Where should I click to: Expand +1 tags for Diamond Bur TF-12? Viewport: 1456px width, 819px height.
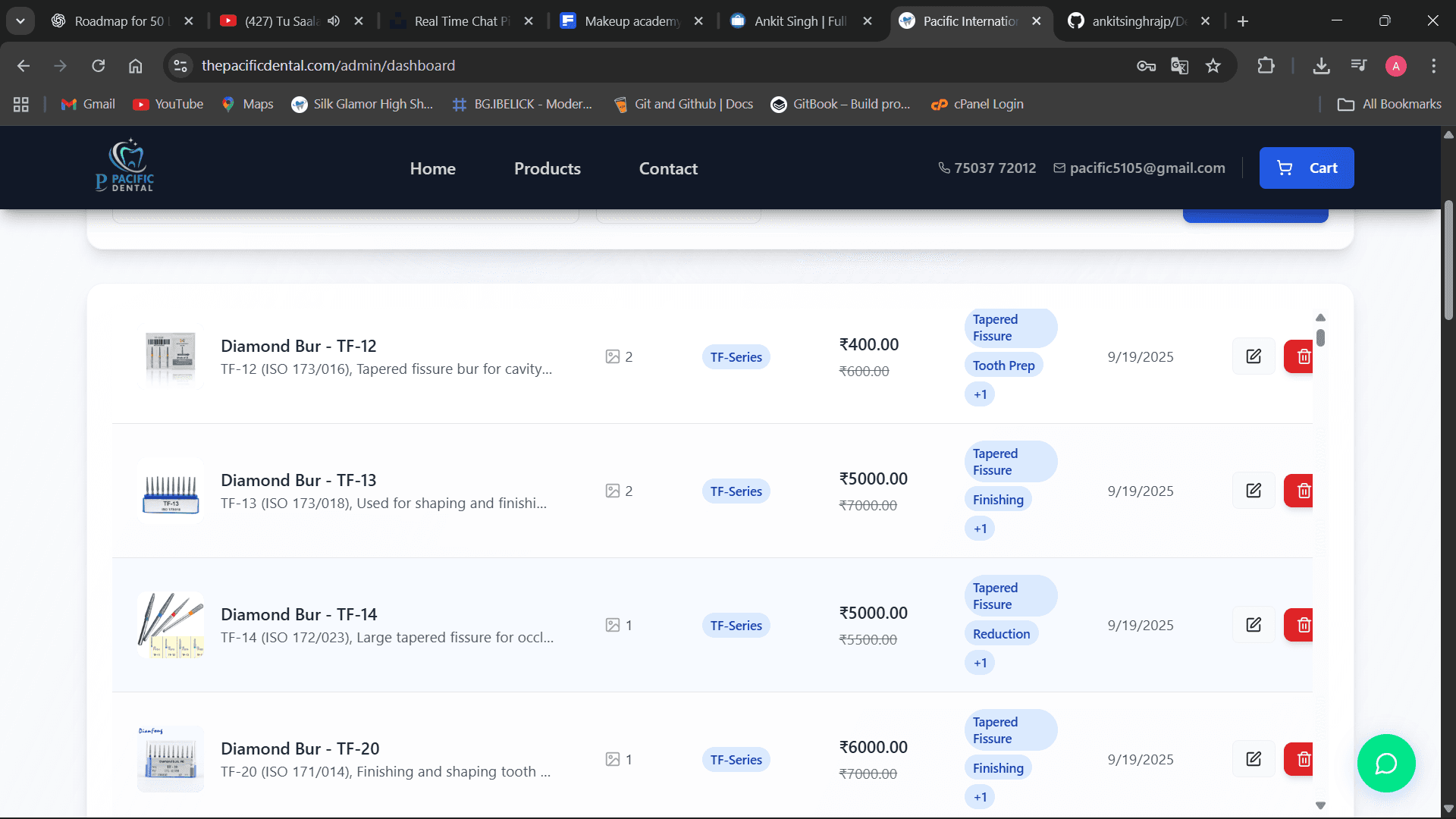(980, 394)
